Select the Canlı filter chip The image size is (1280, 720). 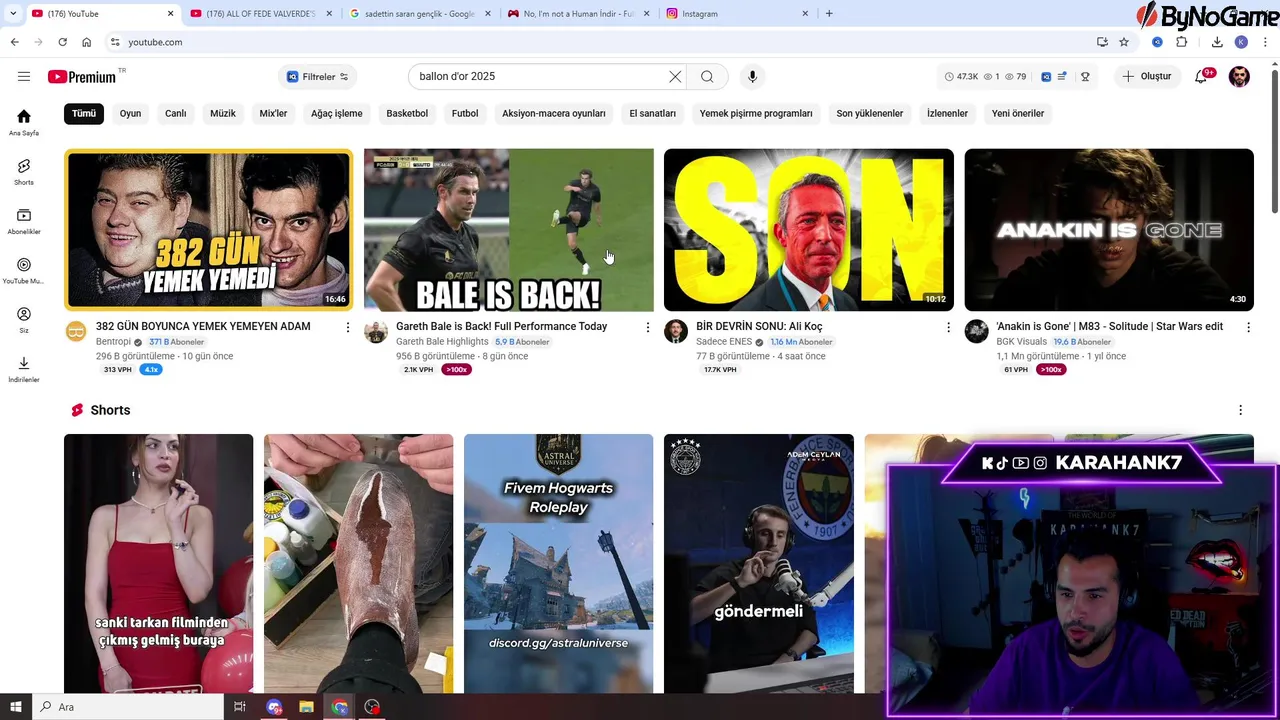tap(175, 113)
